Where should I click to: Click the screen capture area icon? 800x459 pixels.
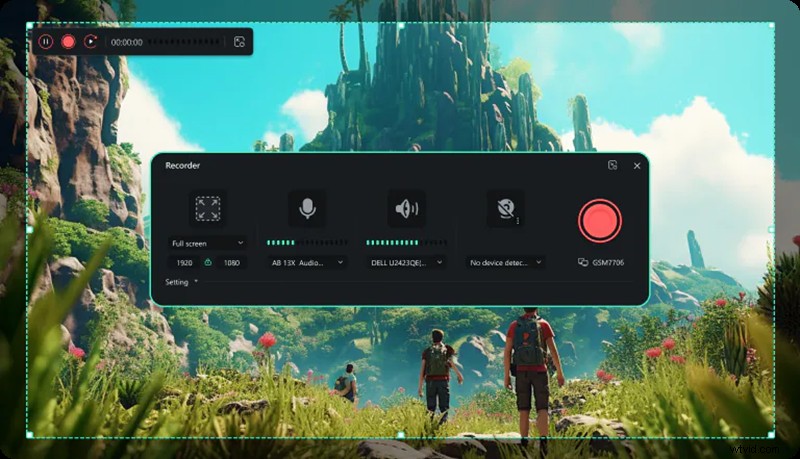(207, 208)
